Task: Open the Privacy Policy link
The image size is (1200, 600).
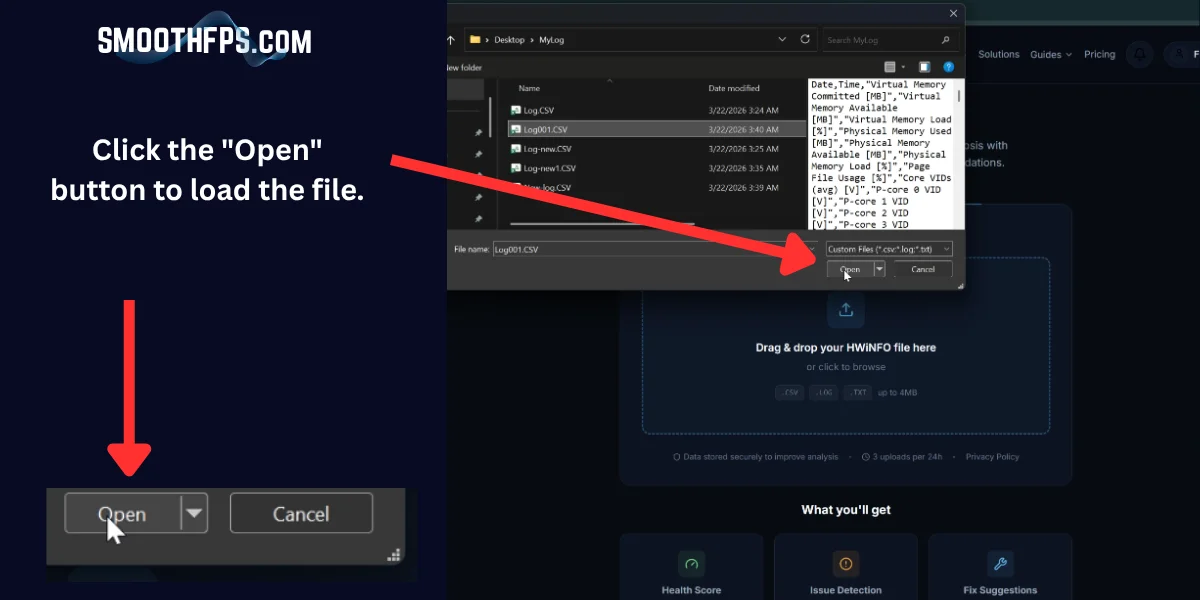Action: coord(991,456)
